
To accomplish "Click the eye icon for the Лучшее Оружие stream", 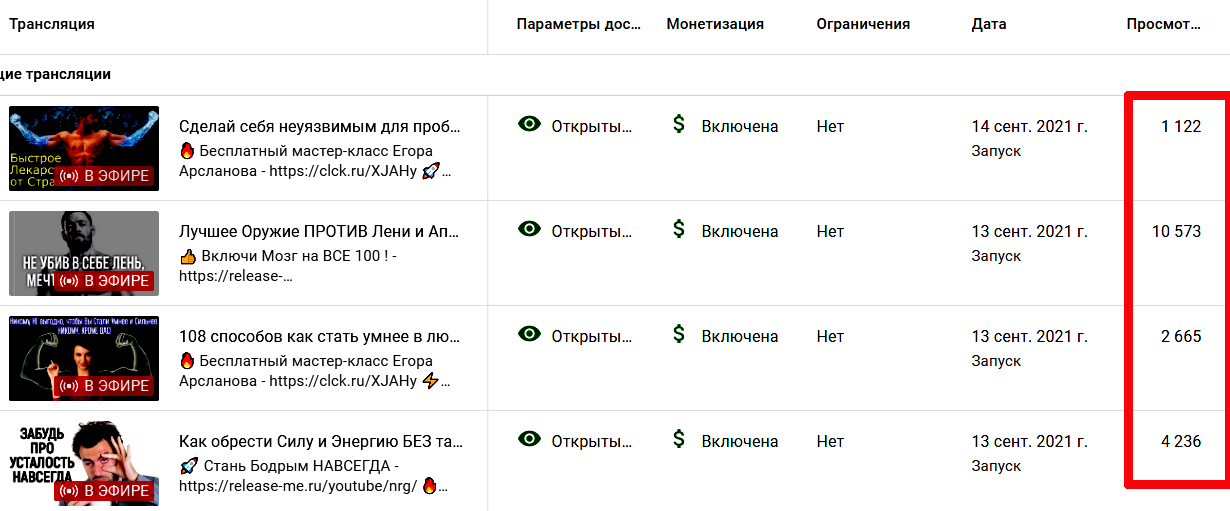I will [529, 229].
